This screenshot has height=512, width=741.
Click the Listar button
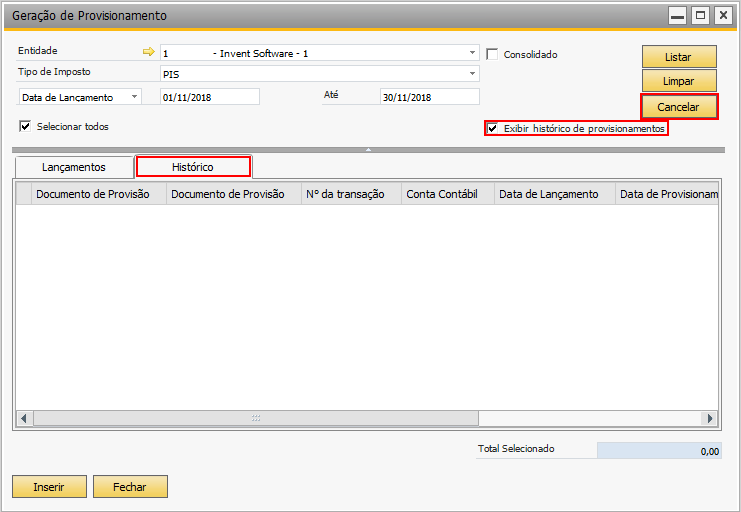click(679, 57)
